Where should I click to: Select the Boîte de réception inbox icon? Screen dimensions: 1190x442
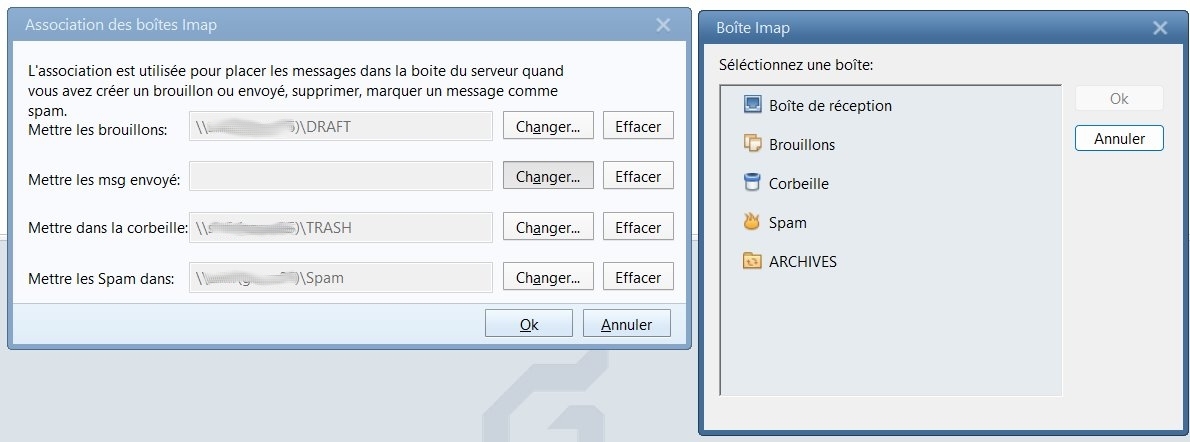[x=753, y=105]
